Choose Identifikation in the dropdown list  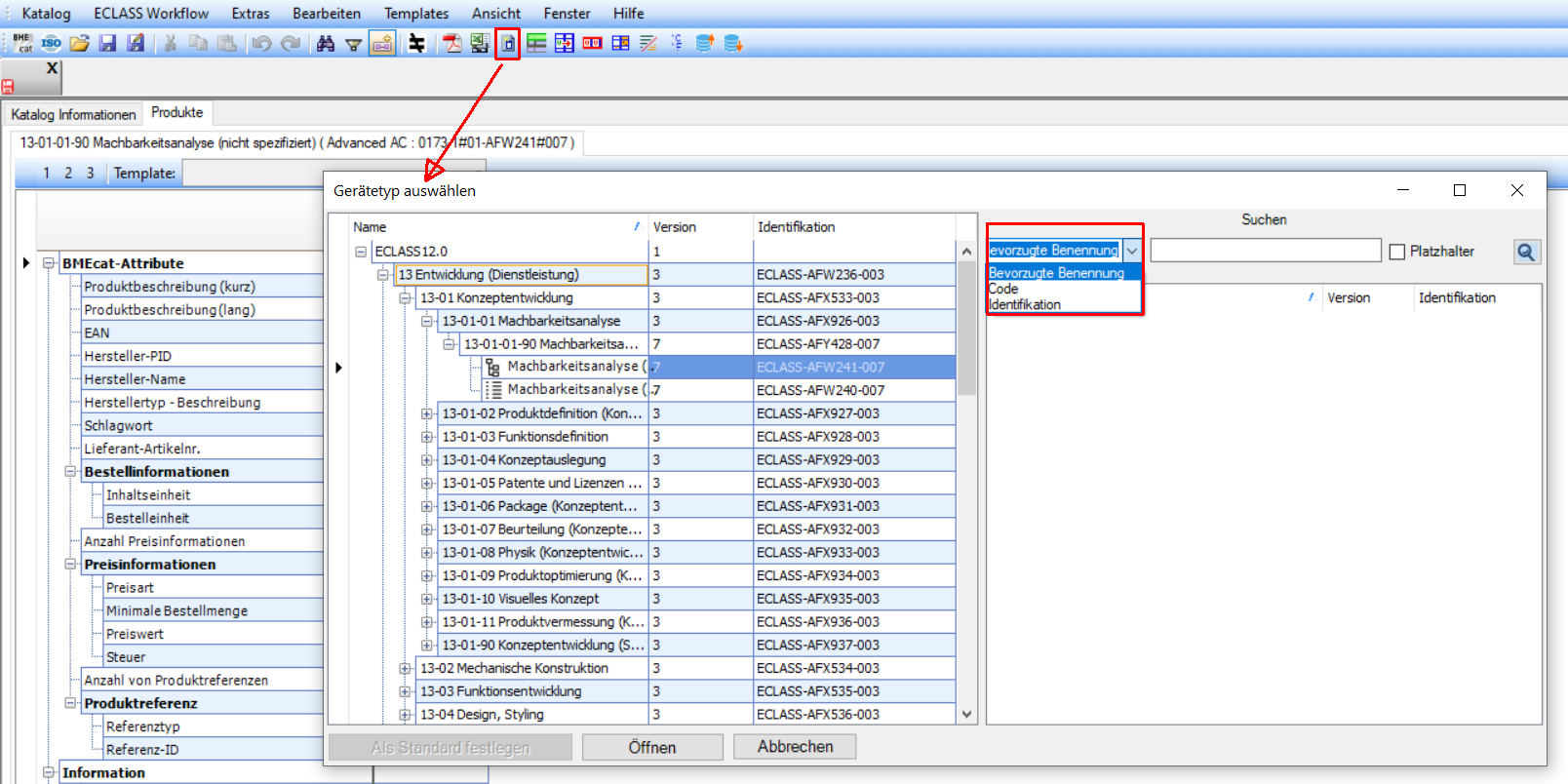[1025, 304]
